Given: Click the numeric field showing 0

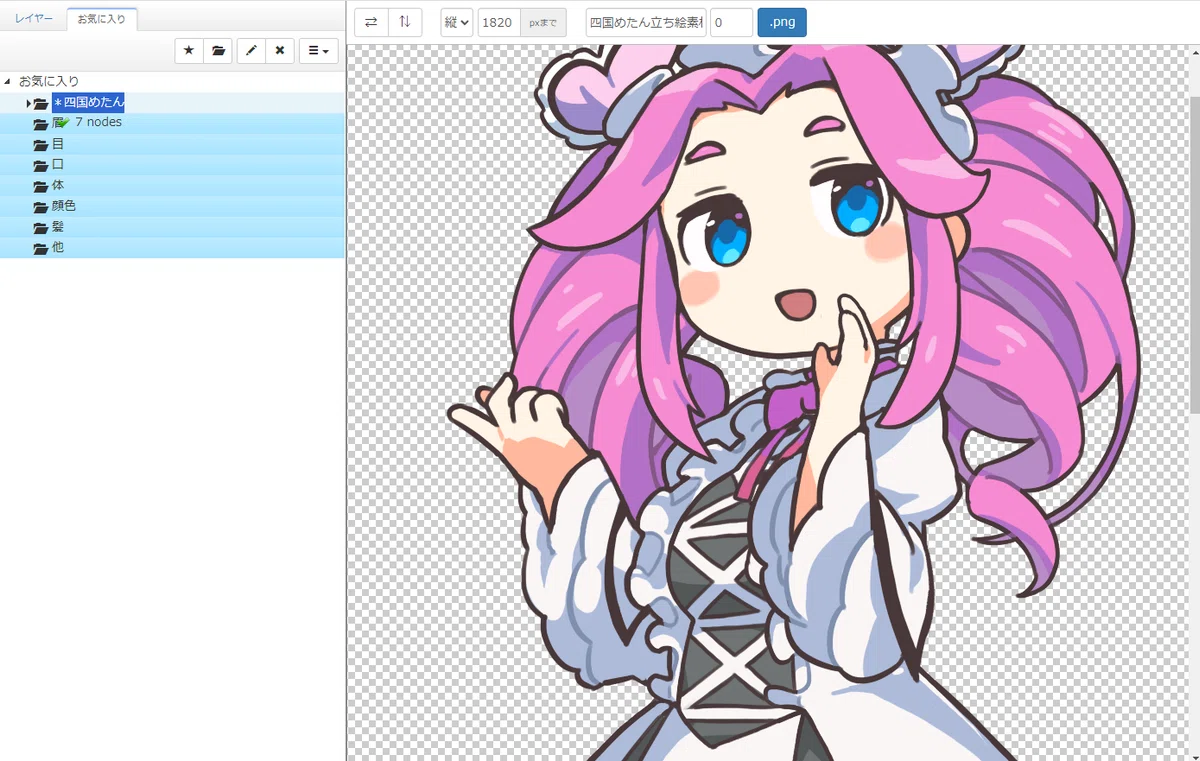Looking at the screenshot, I should [731, 22].
